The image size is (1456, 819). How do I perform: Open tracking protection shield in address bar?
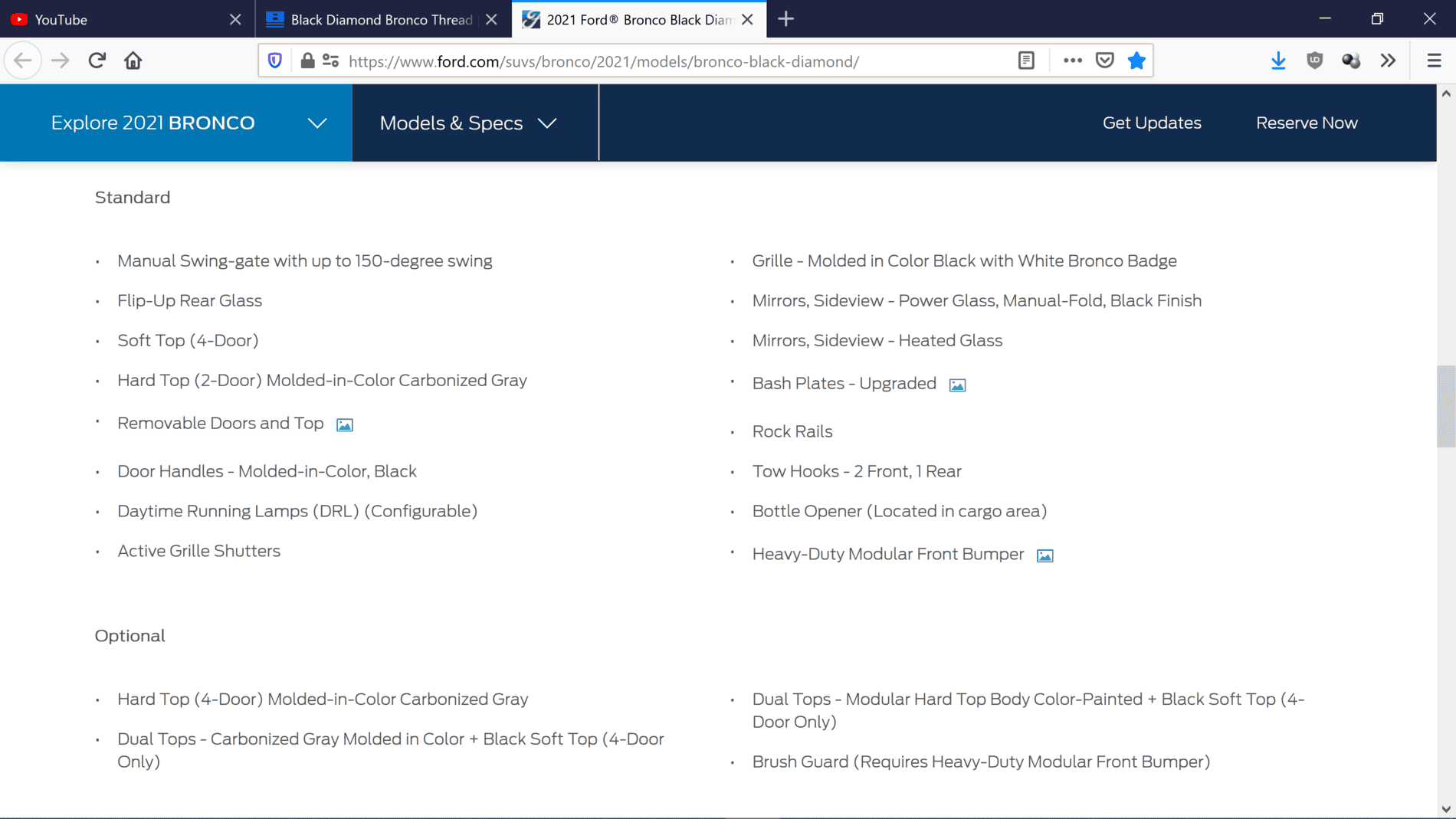[x=275, y=61]
